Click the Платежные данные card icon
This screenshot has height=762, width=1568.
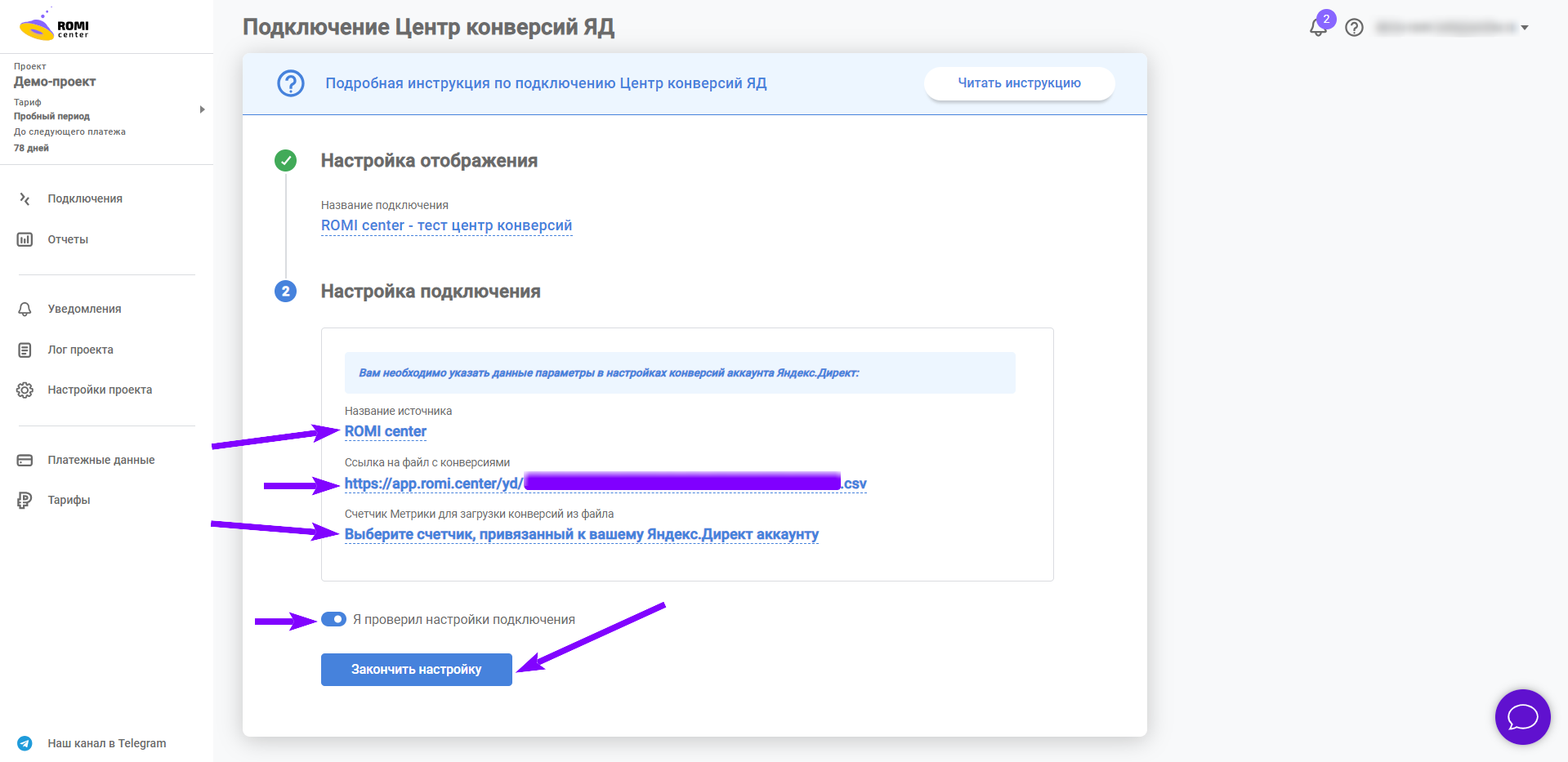(25, 460)
